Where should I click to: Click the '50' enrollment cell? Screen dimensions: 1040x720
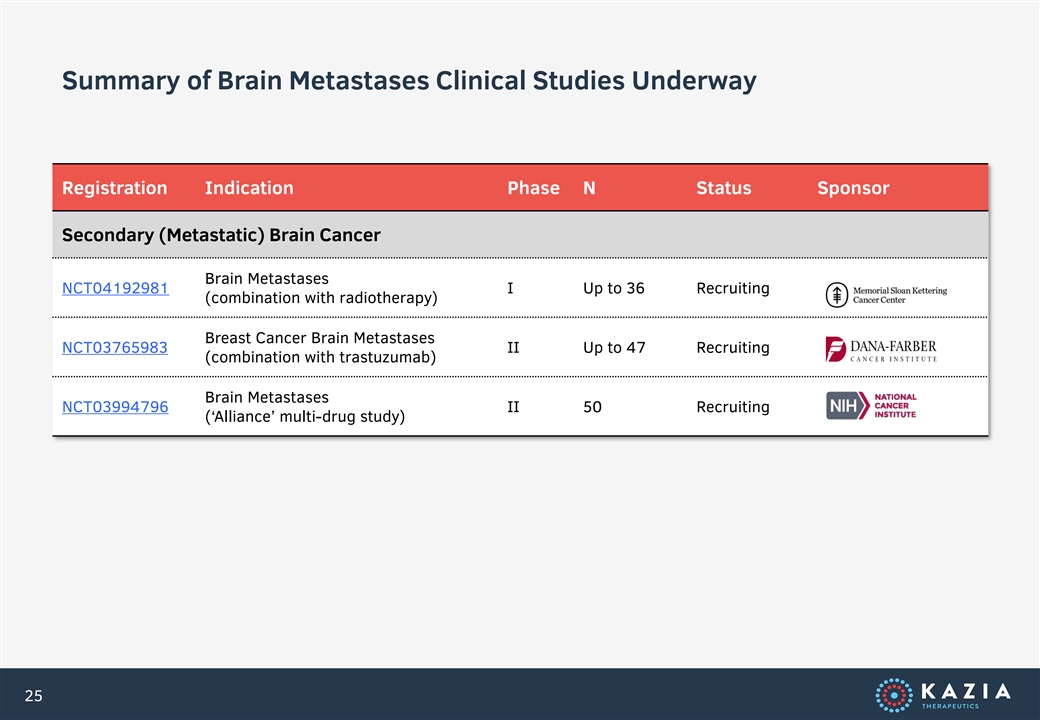tap(592, 407)
